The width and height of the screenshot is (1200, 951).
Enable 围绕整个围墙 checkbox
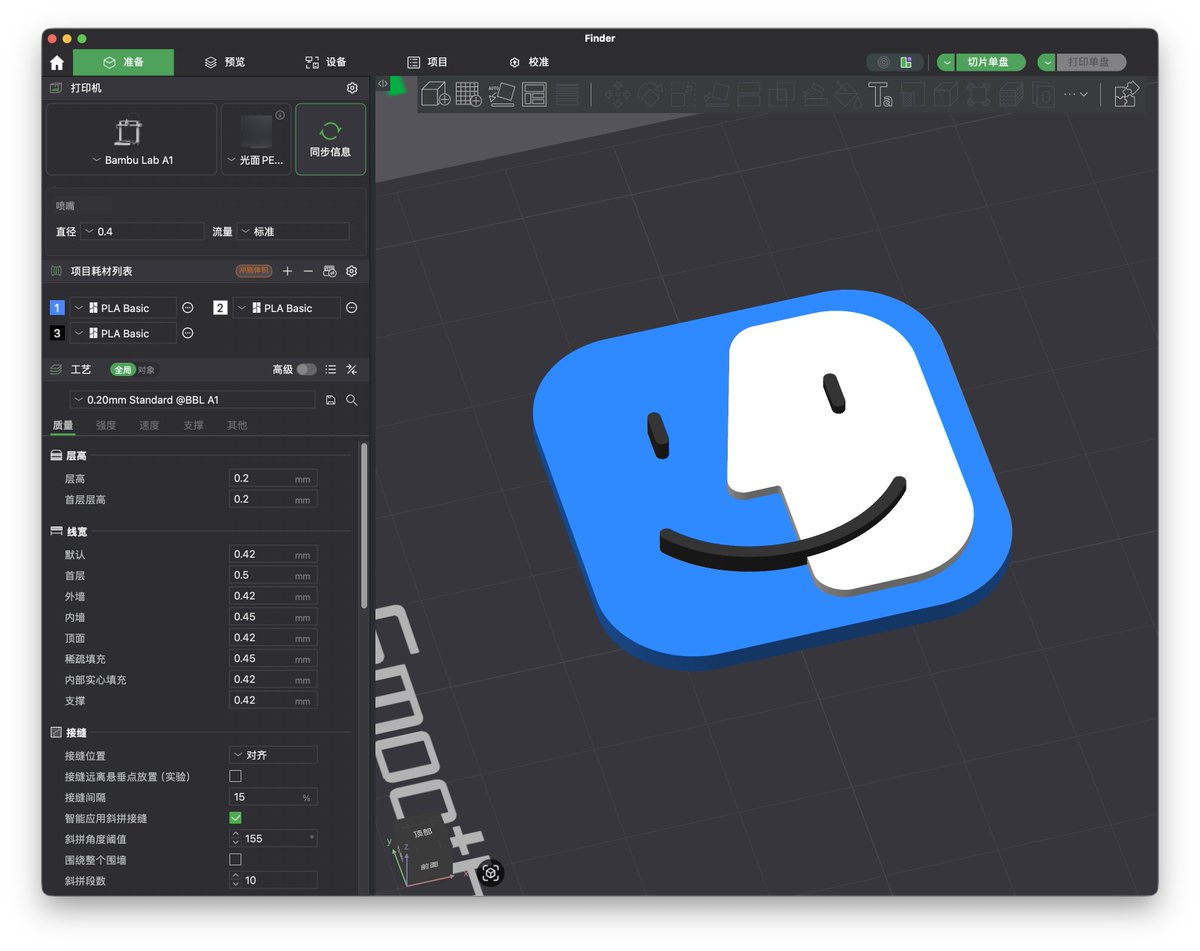pyautogui.click(x=236, y=860)
